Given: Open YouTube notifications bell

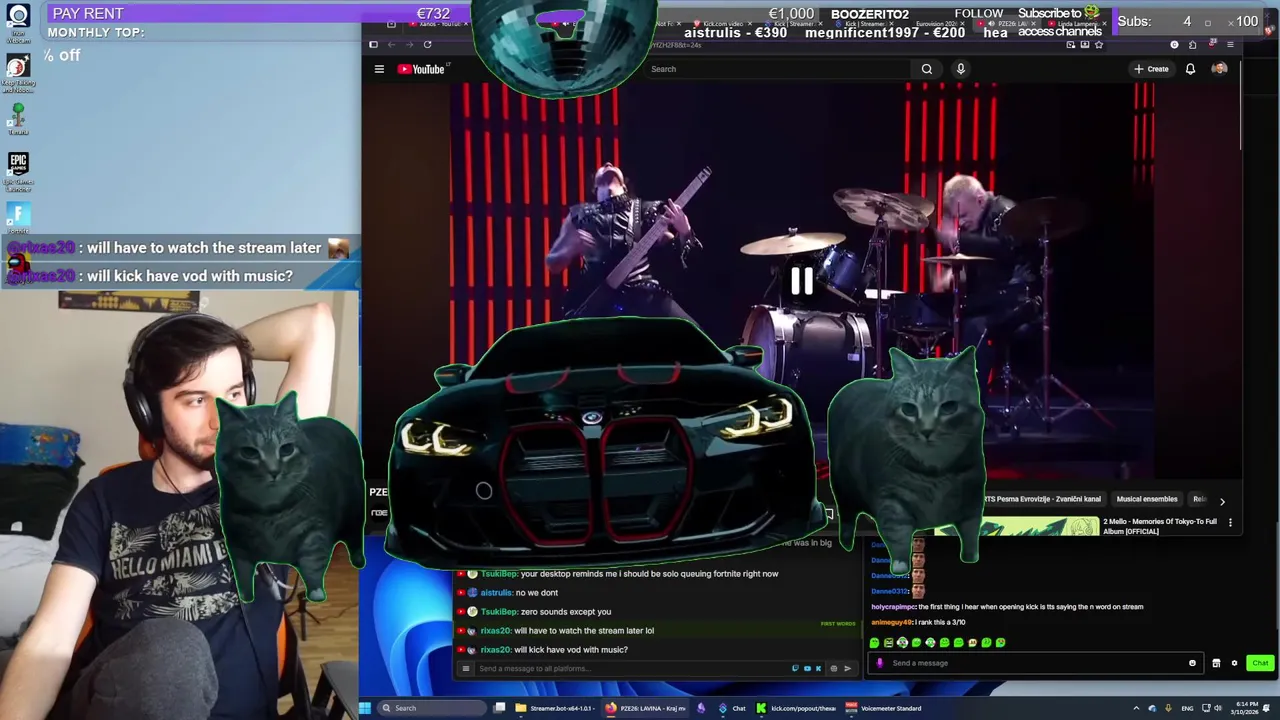Looking at the screenshot, I should 1190,69.
